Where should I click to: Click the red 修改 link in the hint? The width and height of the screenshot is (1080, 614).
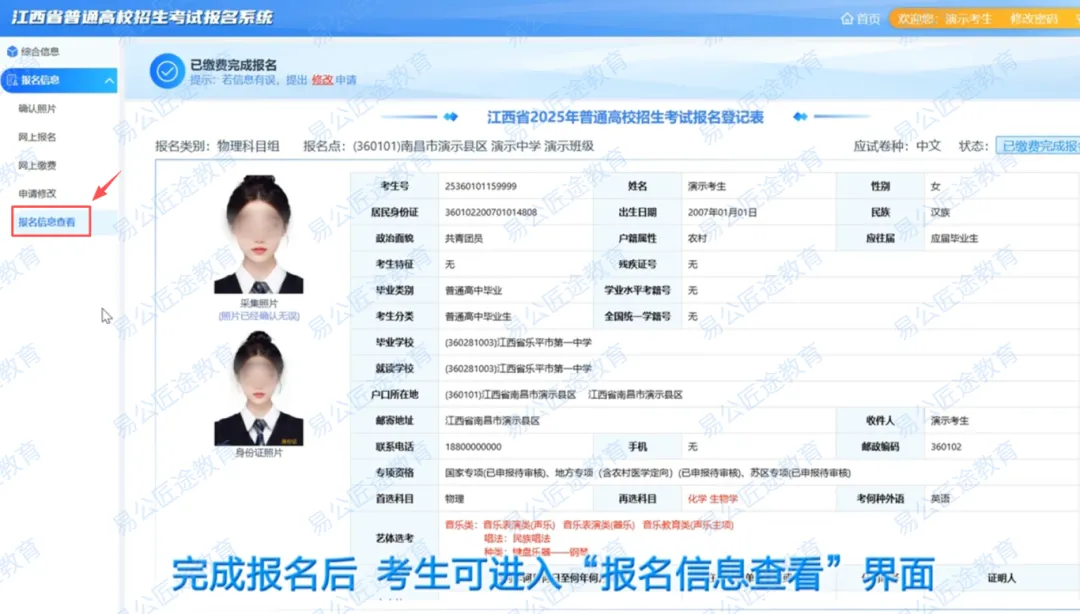322,80
